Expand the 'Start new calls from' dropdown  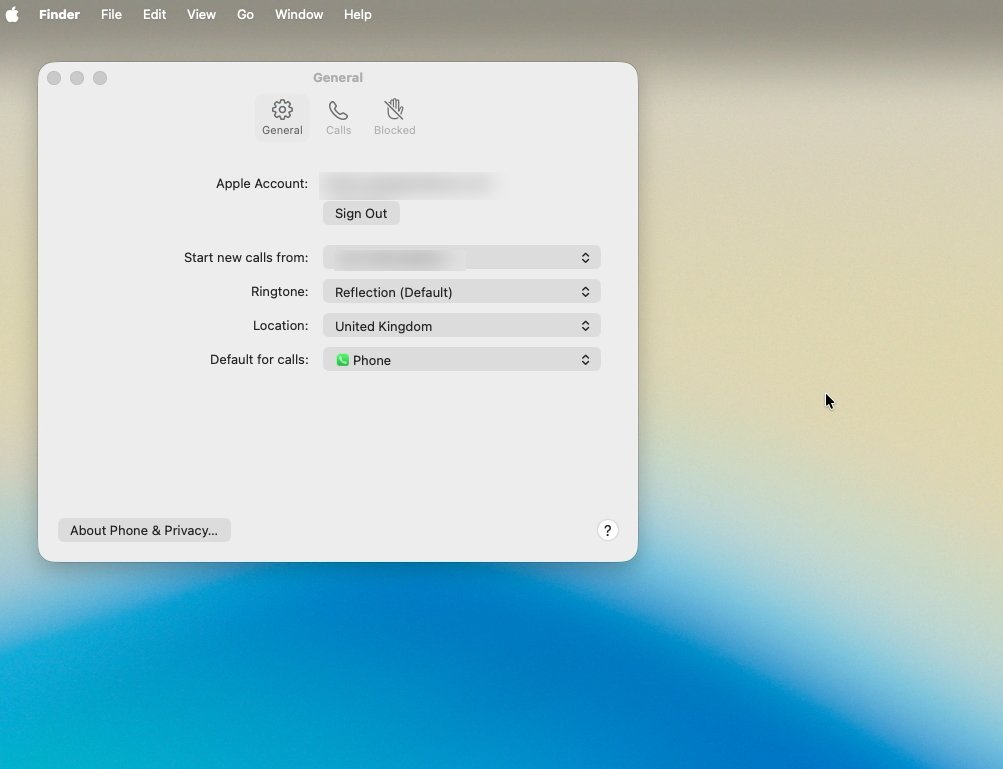[x=461, y=258]
